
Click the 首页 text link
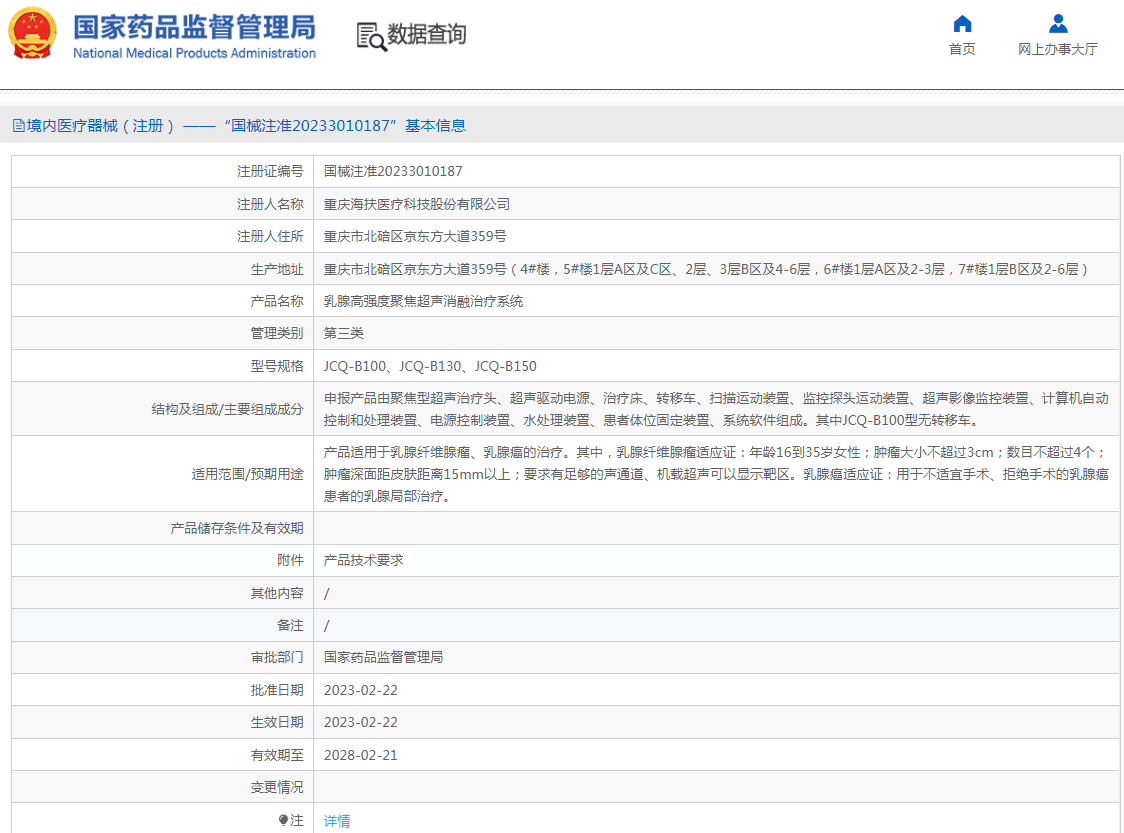coord(962,49)
